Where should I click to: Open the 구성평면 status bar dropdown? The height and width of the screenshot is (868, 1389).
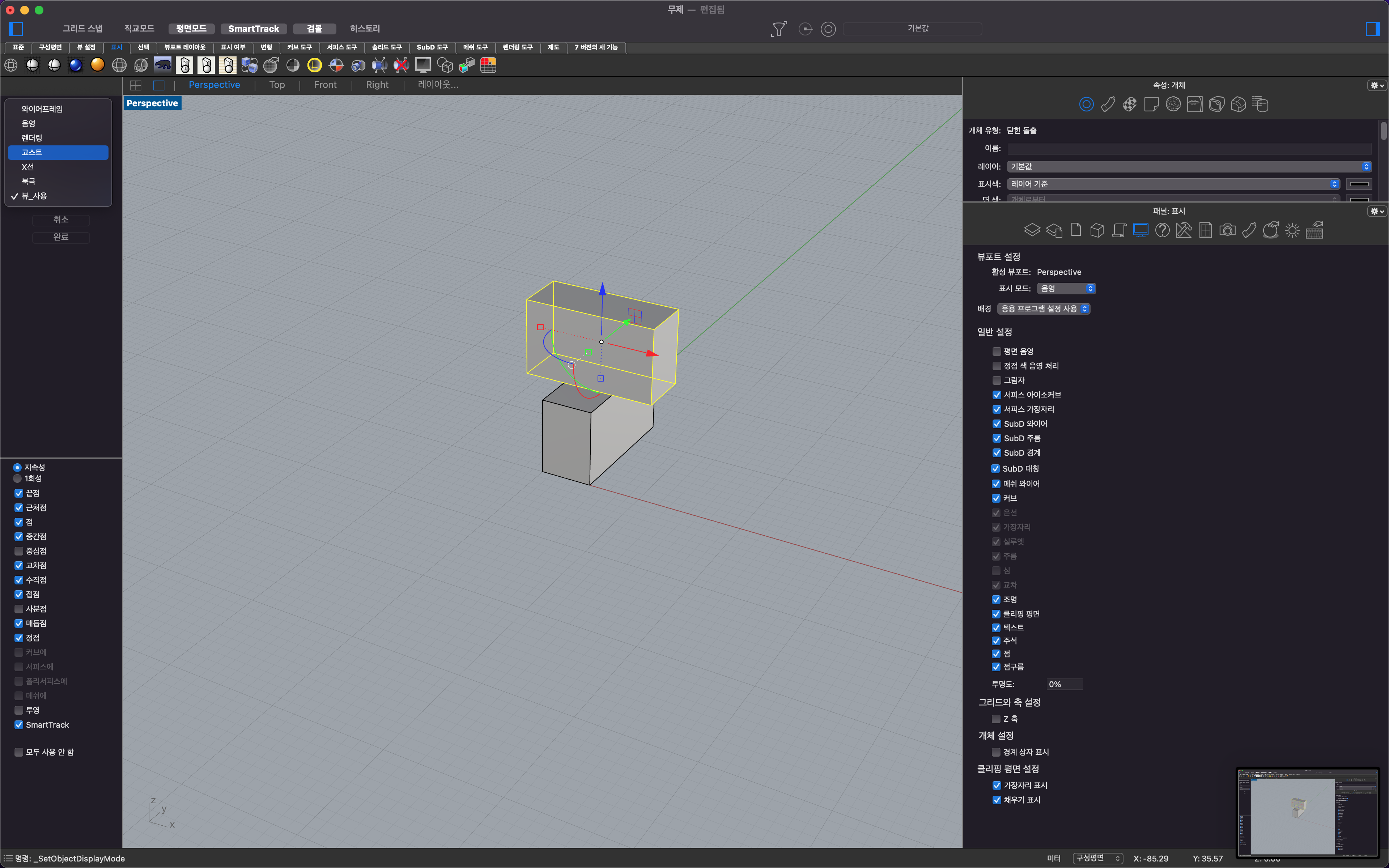[x=1098, y=858]
